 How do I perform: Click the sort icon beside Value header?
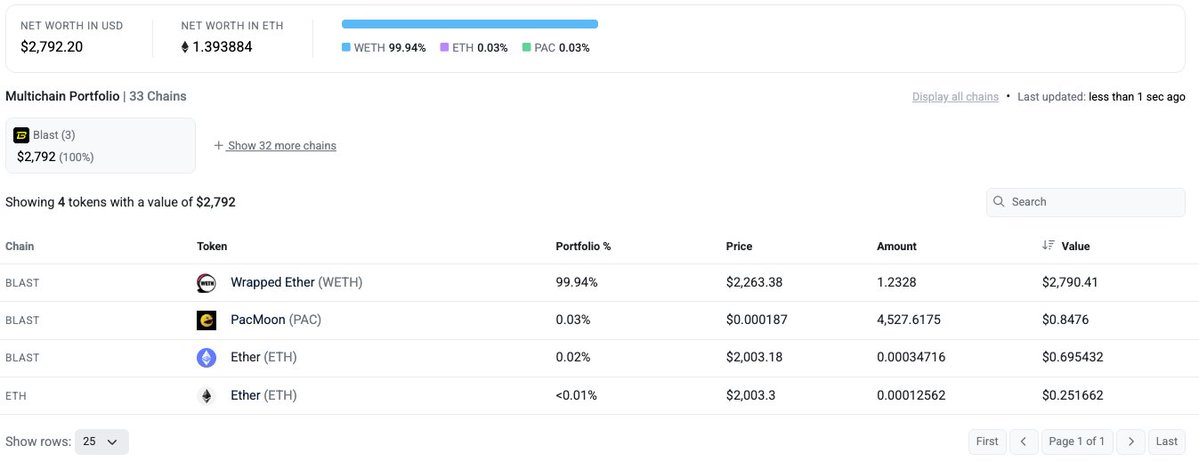click(1048, 246)
